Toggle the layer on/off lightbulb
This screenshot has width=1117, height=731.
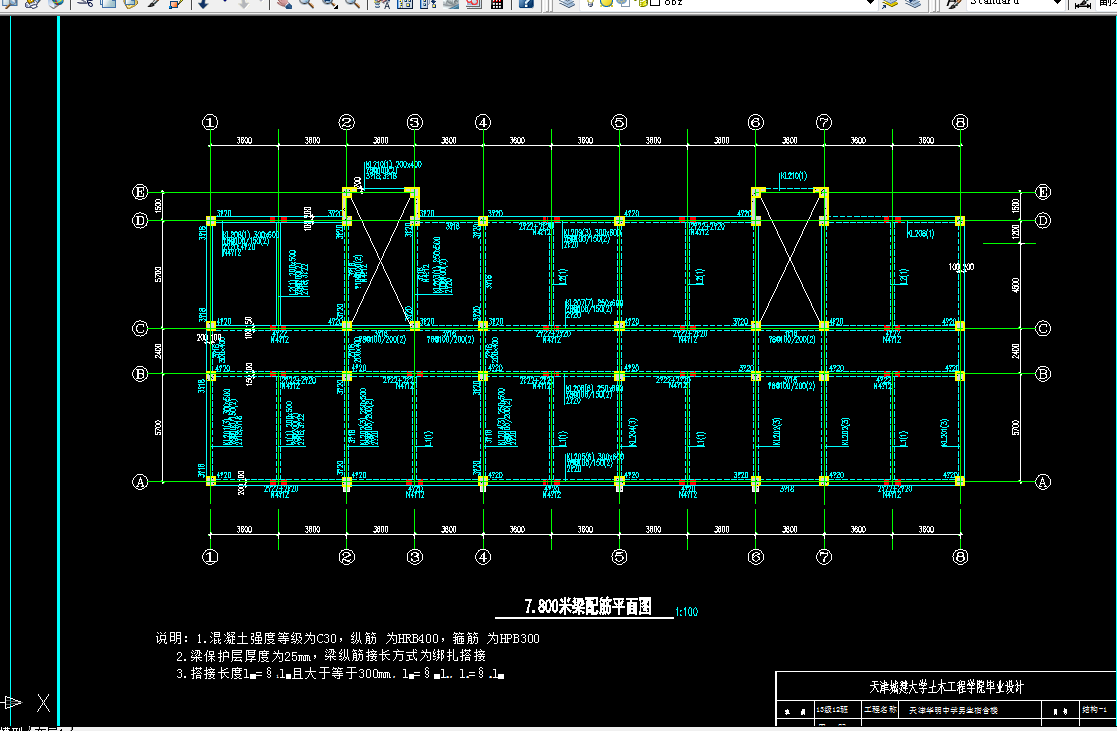[x=590, y=4]
